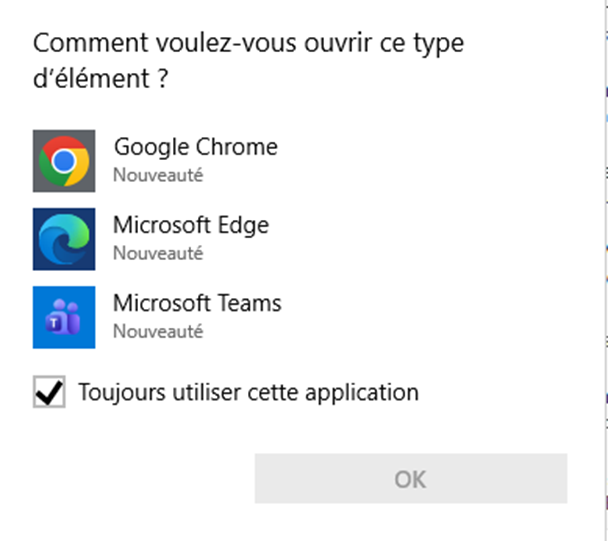Click the Google Chrome icon
This screenshot has width=608, height=541.
[64, 160]
